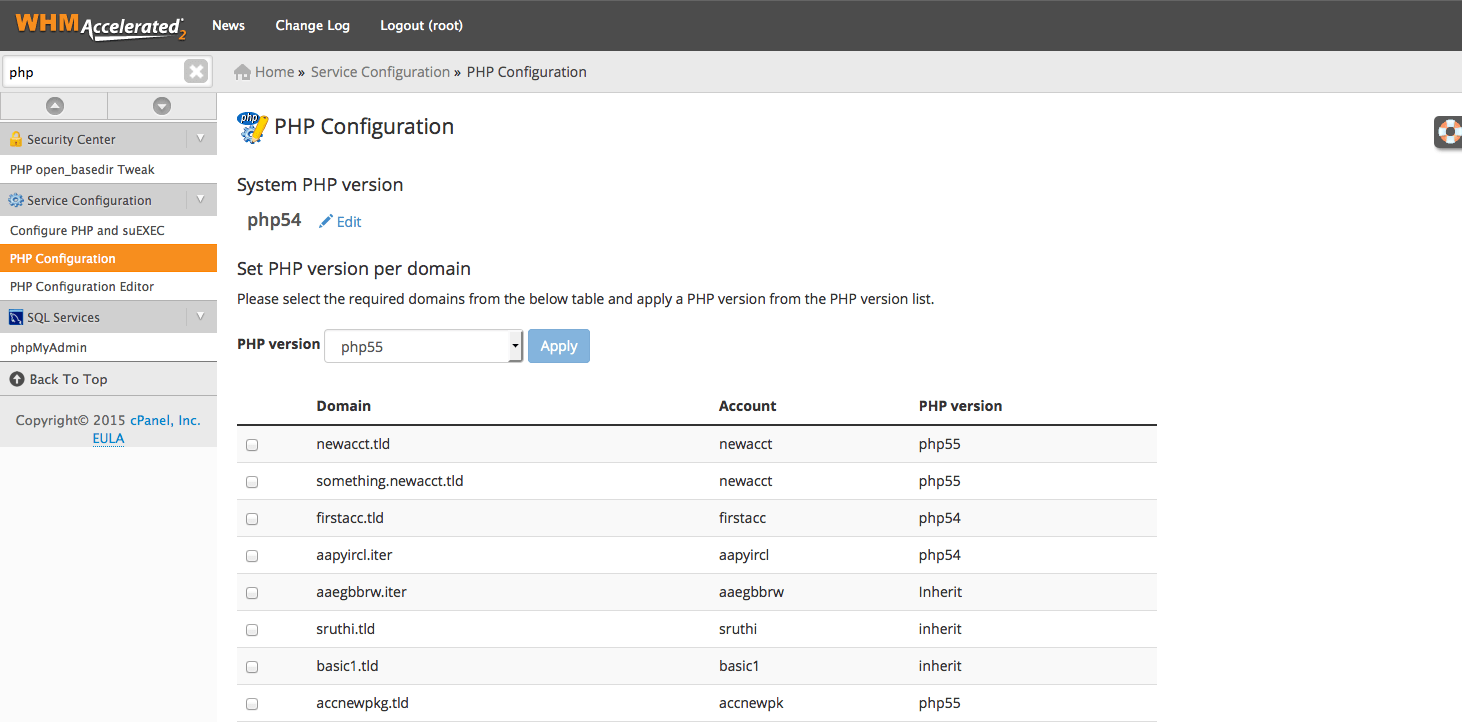Open settings via the gear icon top right
Viewport: 1462px width, 722px height.
tap(1448, 131)
